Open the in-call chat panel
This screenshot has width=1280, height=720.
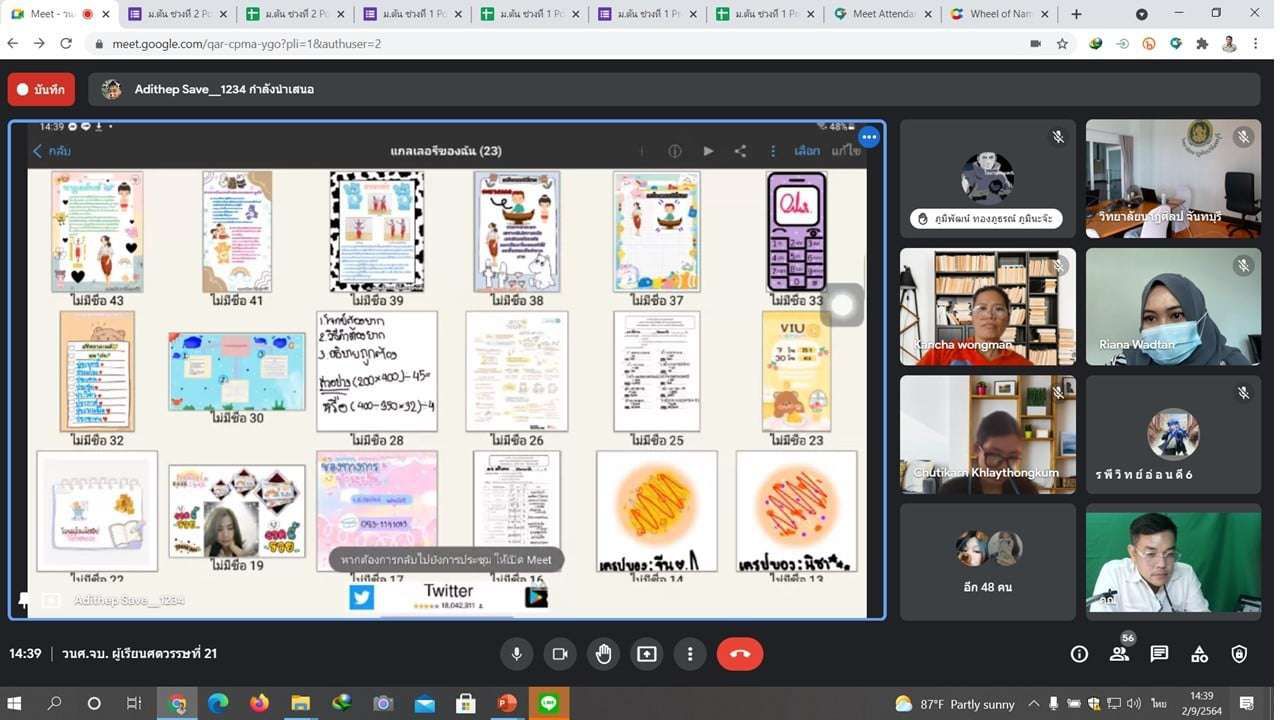[x=1159, y=654]
